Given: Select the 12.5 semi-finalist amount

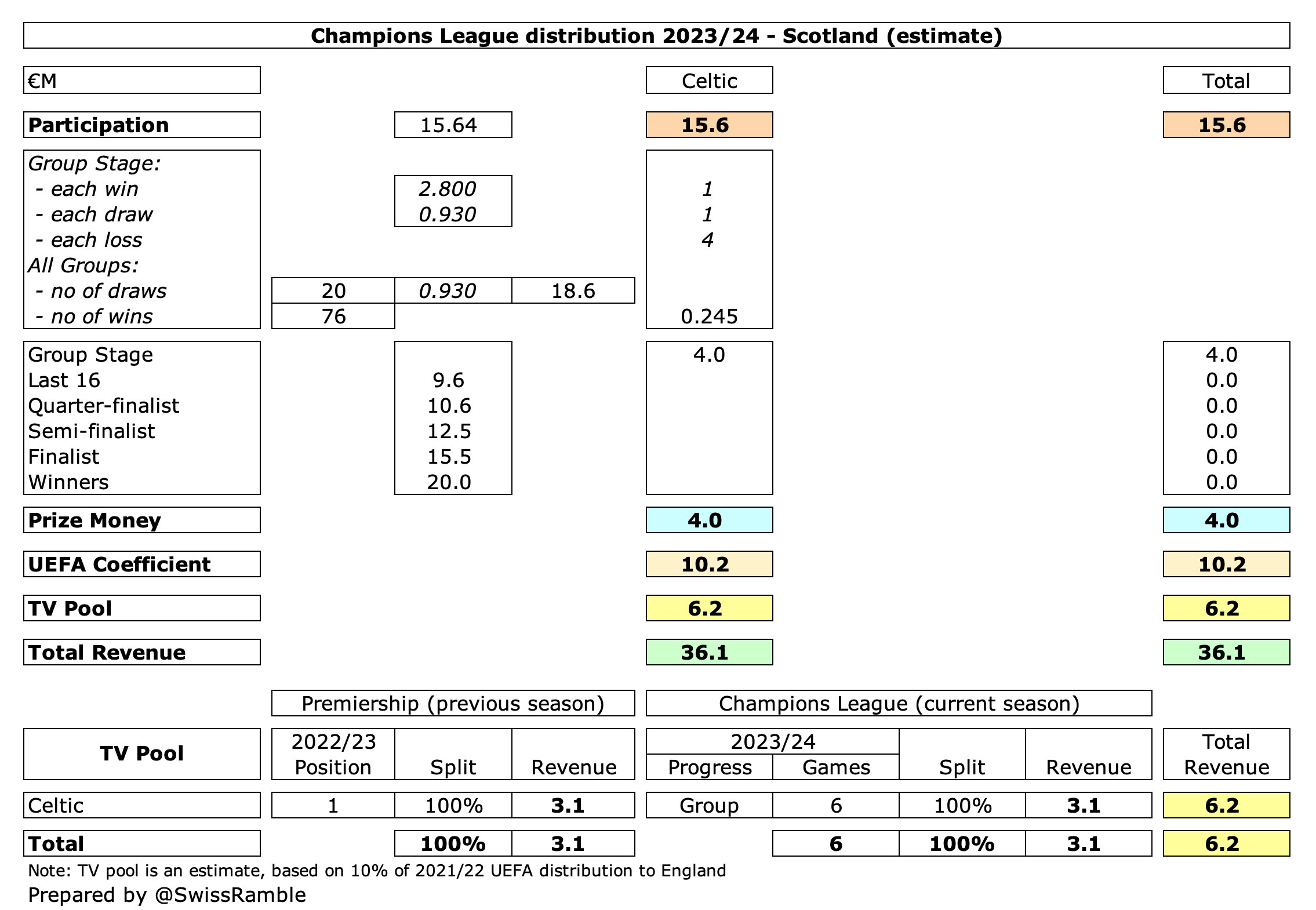Looking at the screenshot, I should click(x=449, y=431).
